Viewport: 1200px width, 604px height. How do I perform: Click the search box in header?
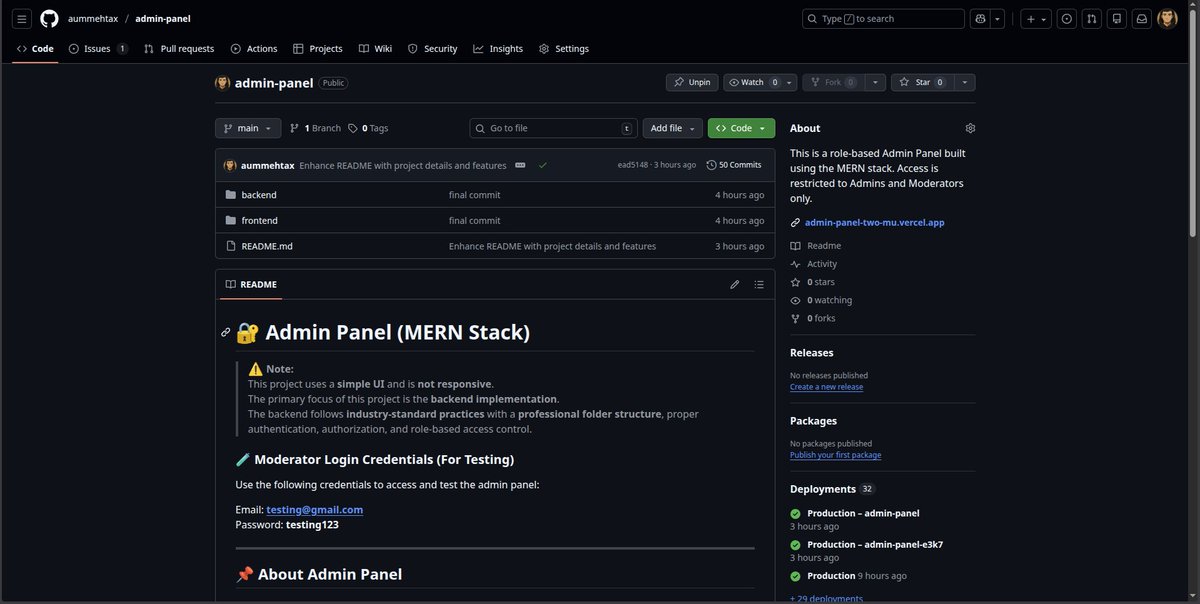tap(883, 19)
